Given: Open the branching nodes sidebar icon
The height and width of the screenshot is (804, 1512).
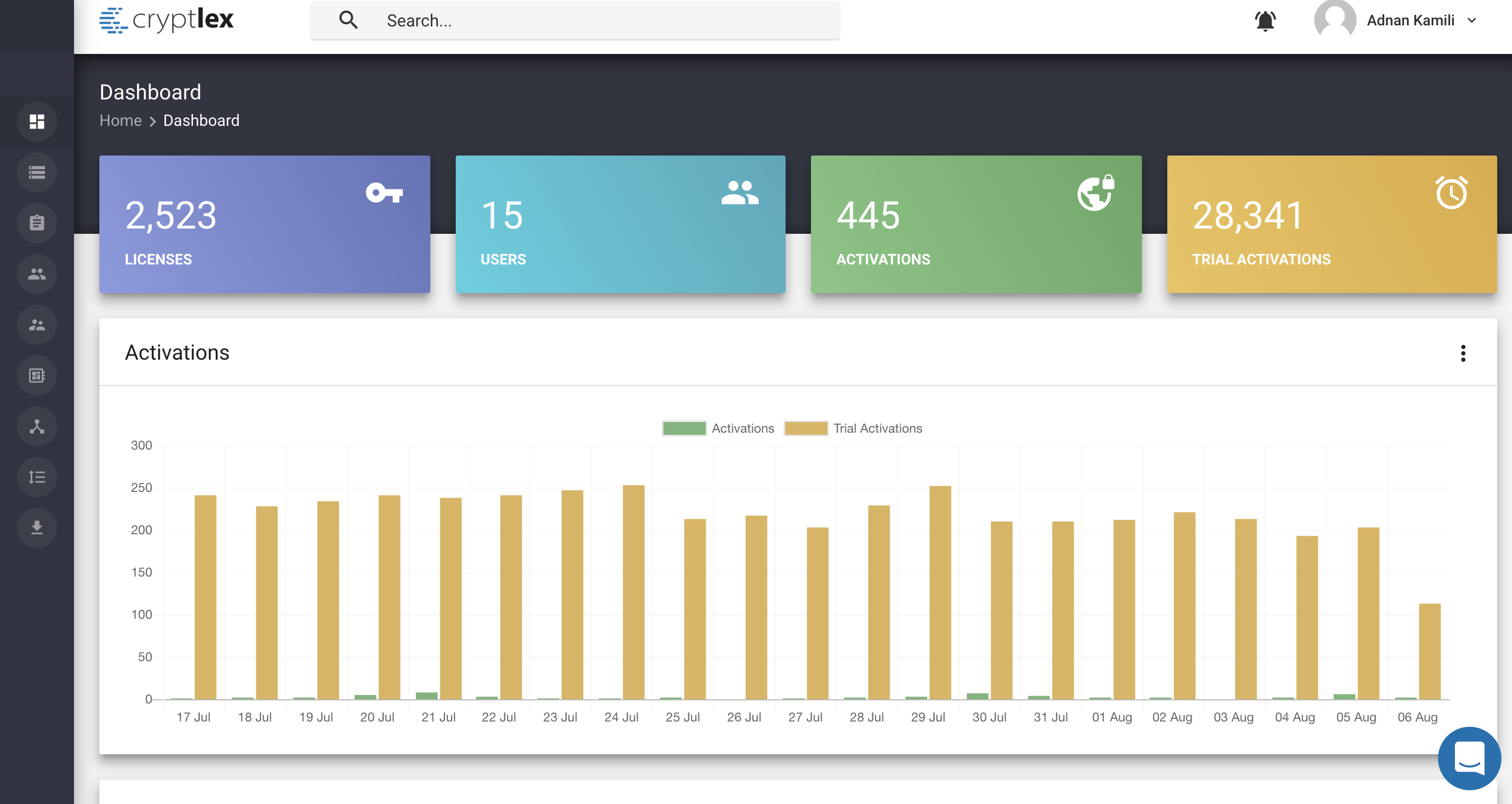Looking at the screenshot, I should [x=37, y=426].
